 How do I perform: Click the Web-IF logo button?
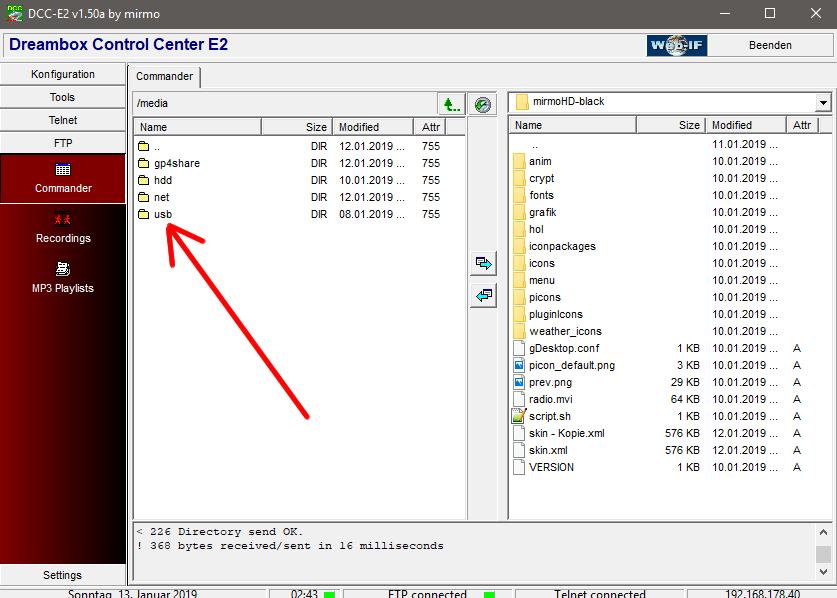tap(676, 46)
